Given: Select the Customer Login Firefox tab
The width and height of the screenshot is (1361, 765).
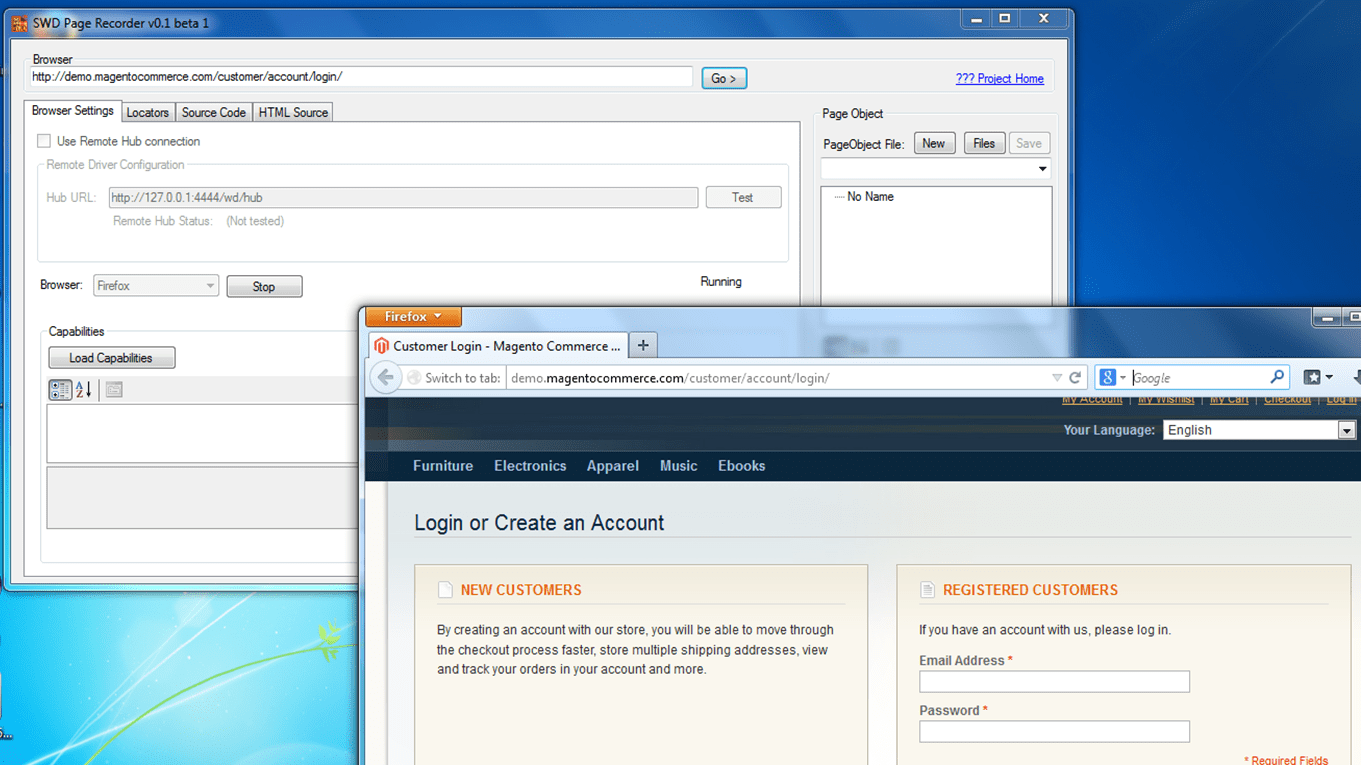Looking at the screenshot, I should tap(499, 346).
